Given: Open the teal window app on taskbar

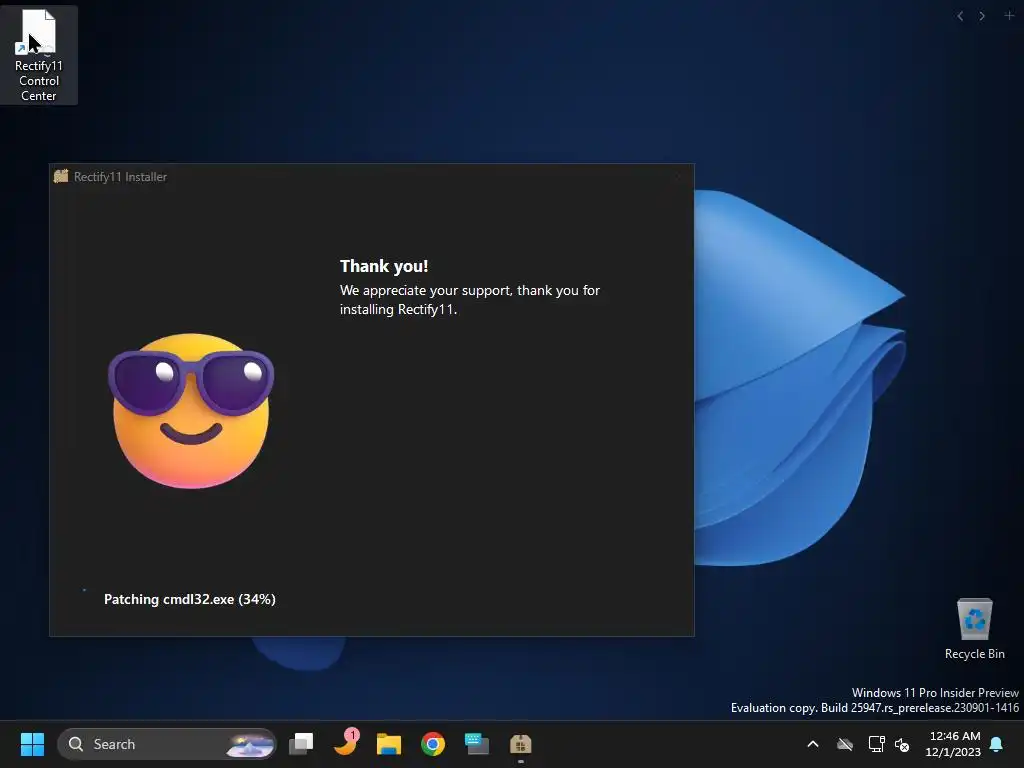Looking at the screenshot, I should 477,744.
